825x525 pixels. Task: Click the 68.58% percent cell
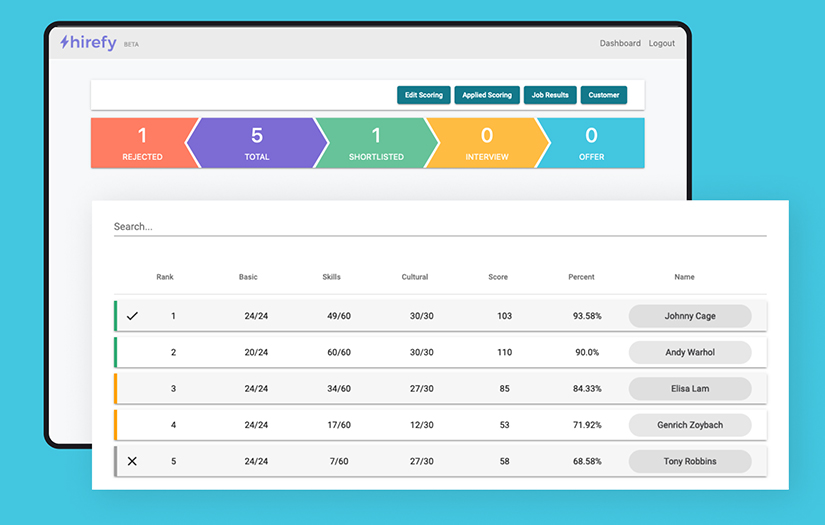[587, 461]
